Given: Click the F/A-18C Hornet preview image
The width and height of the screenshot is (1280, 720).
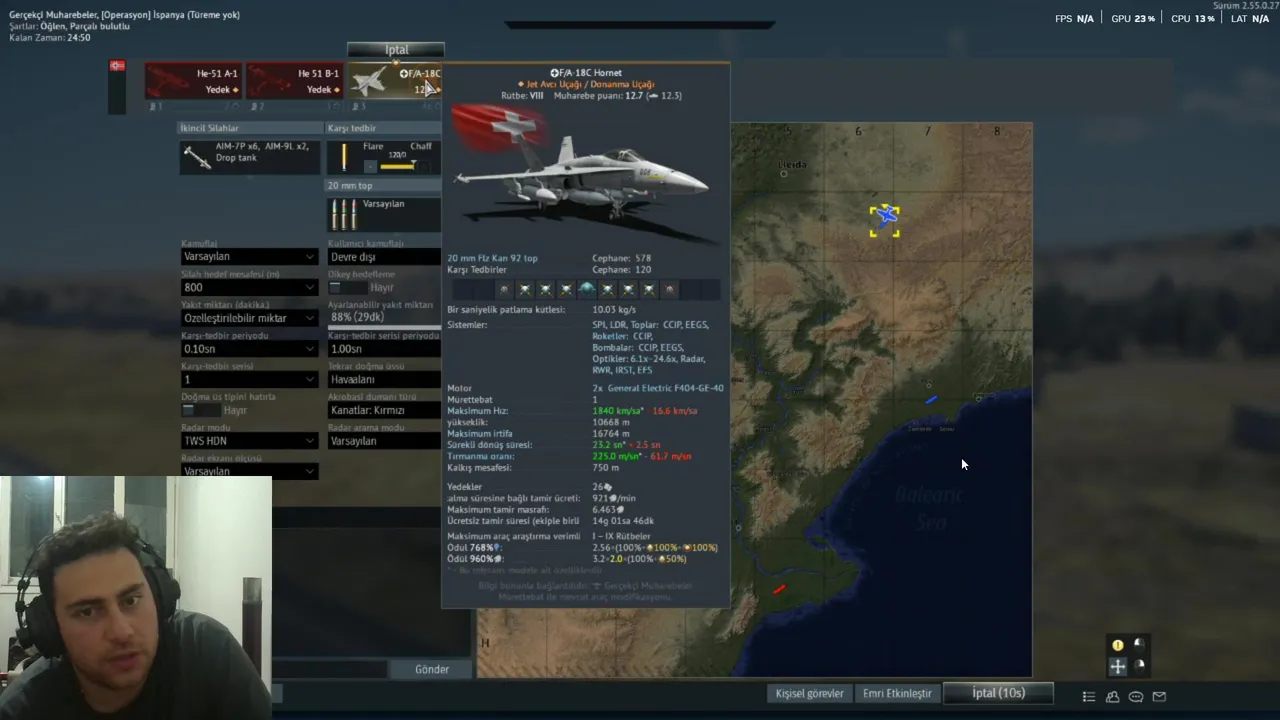Looking at the screenshot, I should 585,175.
